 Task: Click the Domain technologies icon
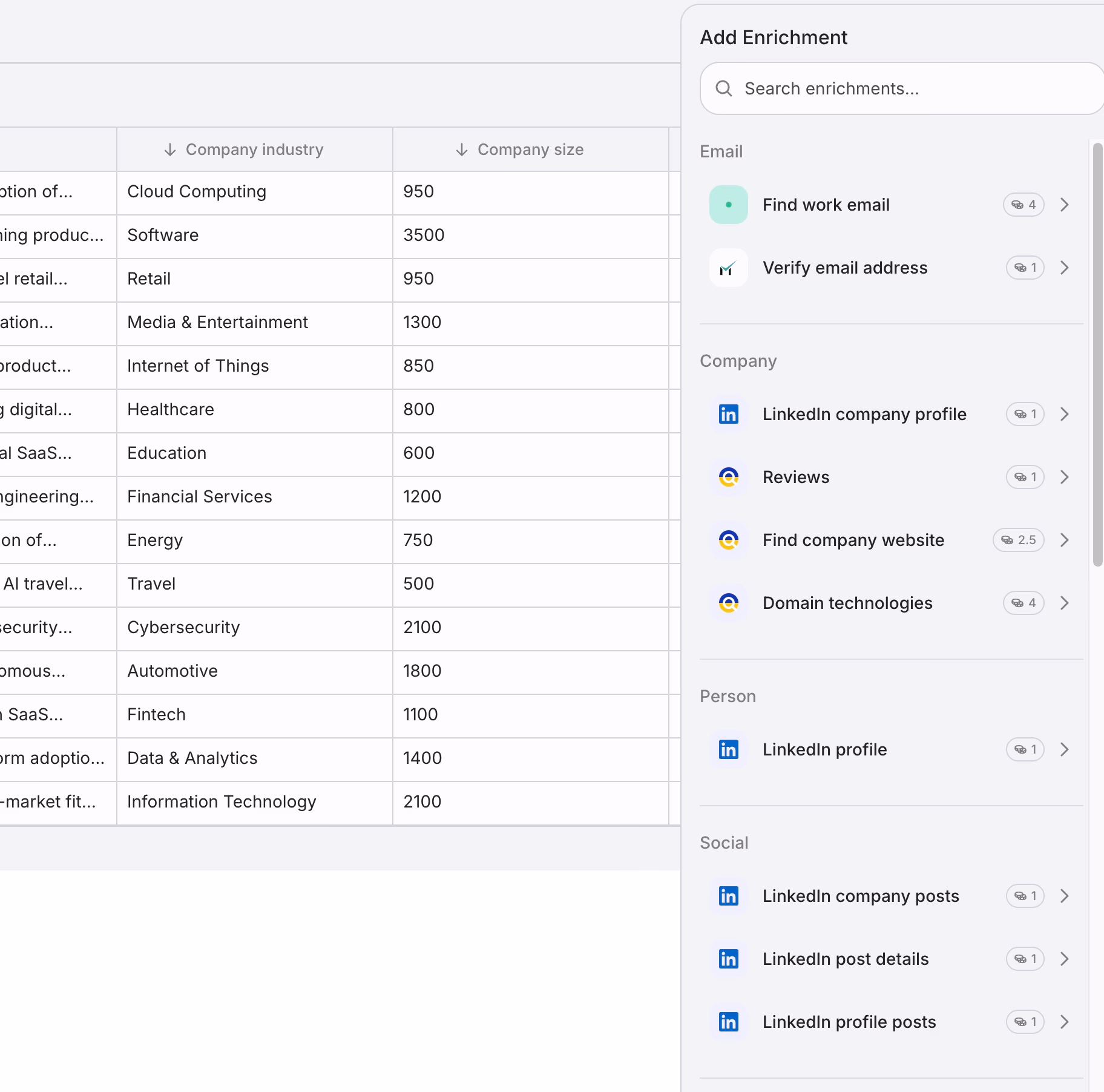tap(728, 603)
